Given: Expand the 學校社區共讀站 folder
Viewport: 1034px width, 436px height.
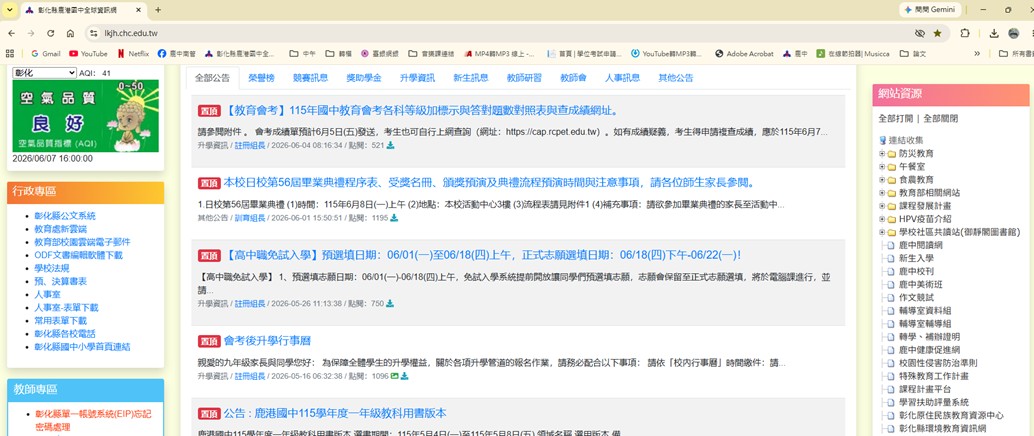Looking at the screenshot, I should point(882,232).
